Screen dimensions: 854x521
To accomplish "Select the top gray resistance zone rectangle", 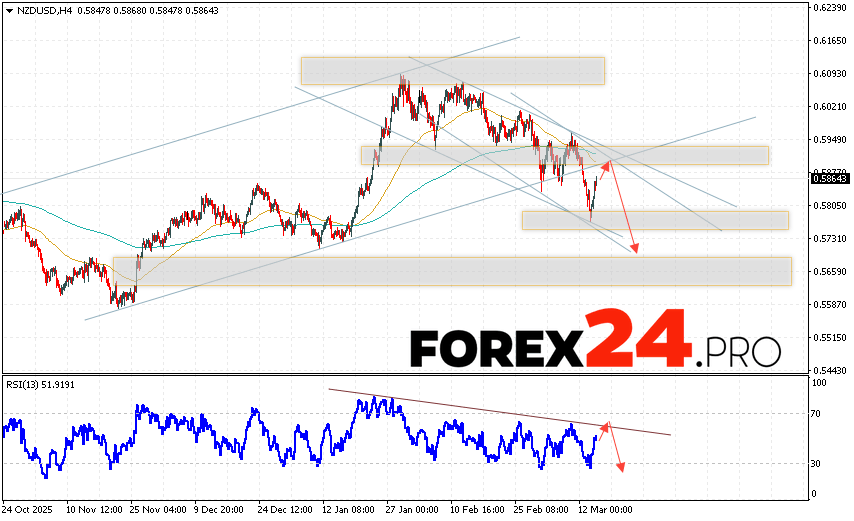I will click(x=452, y=70).
